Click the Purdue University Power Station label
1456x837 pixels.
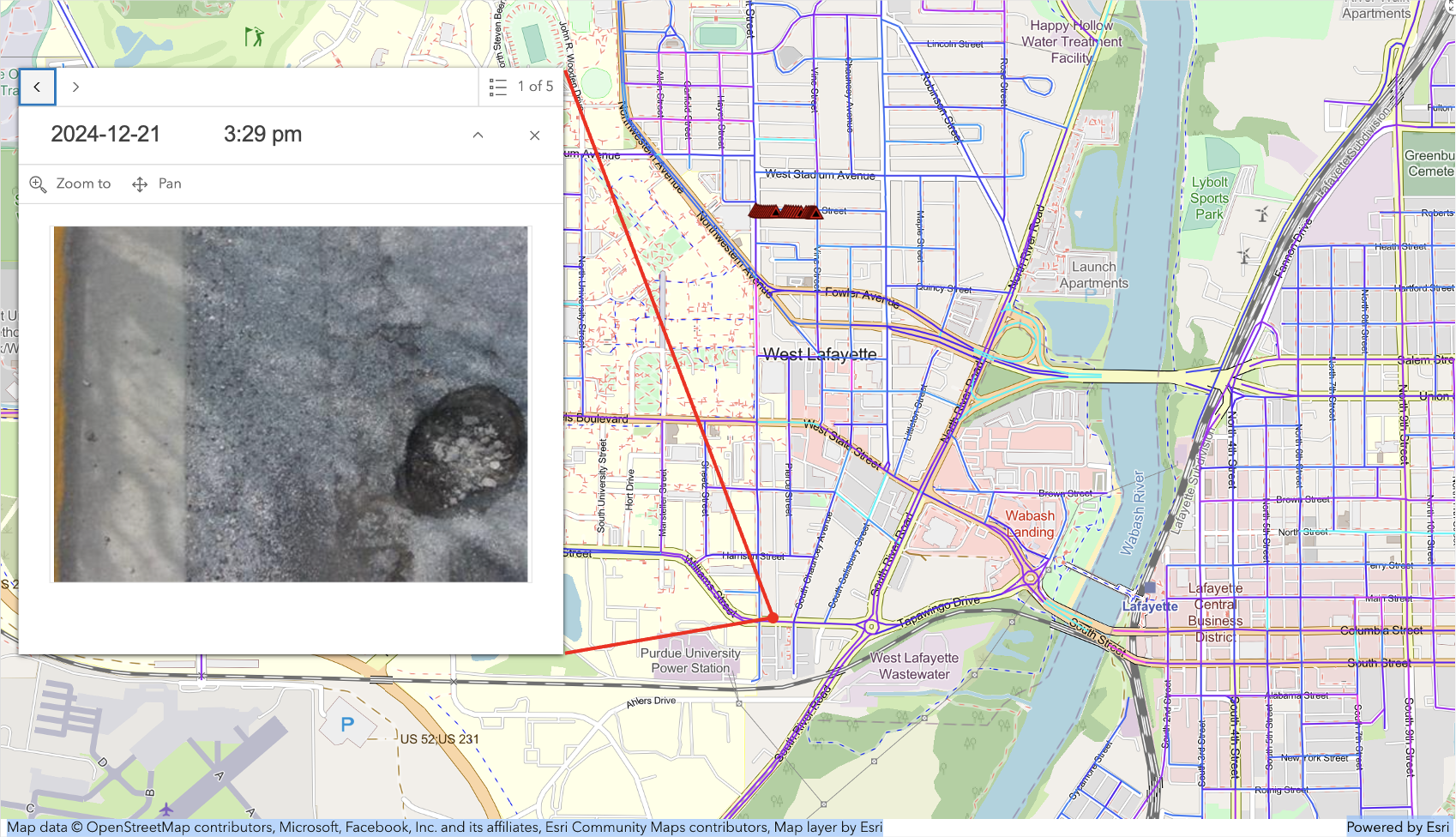[690, 660]
